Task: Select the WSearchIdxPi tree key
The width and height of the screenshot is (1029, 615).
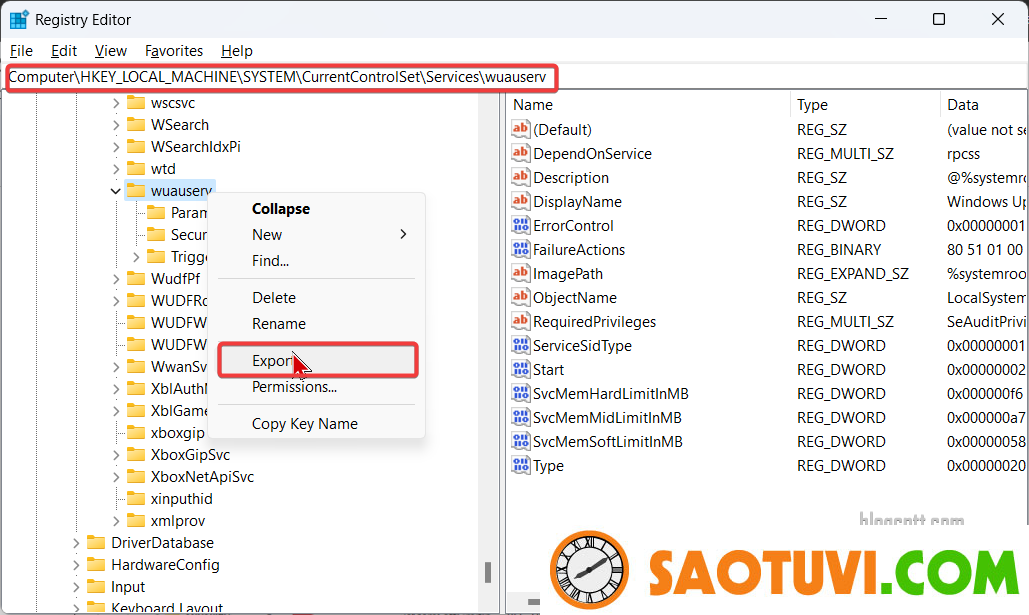Action: (196, 146)
